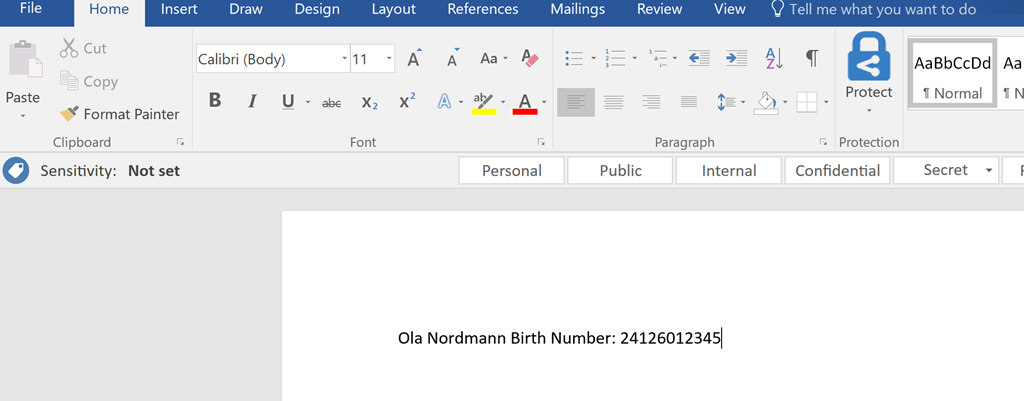1024x401 pixels.
Task: Click the Sort A-Z icon
Action: [774, 58]
